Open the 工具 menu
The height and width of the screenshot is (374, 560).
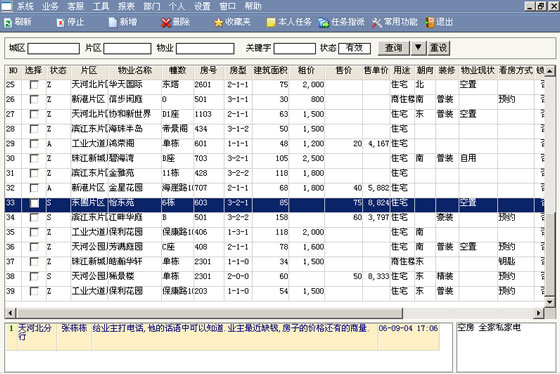101,6
